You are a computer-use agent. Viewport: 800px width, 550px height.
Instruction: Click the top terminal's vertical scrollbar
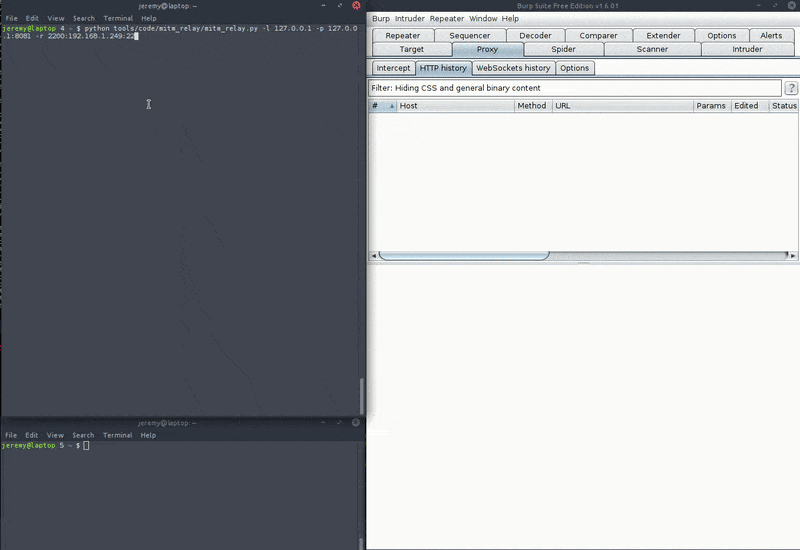[362, 396]
